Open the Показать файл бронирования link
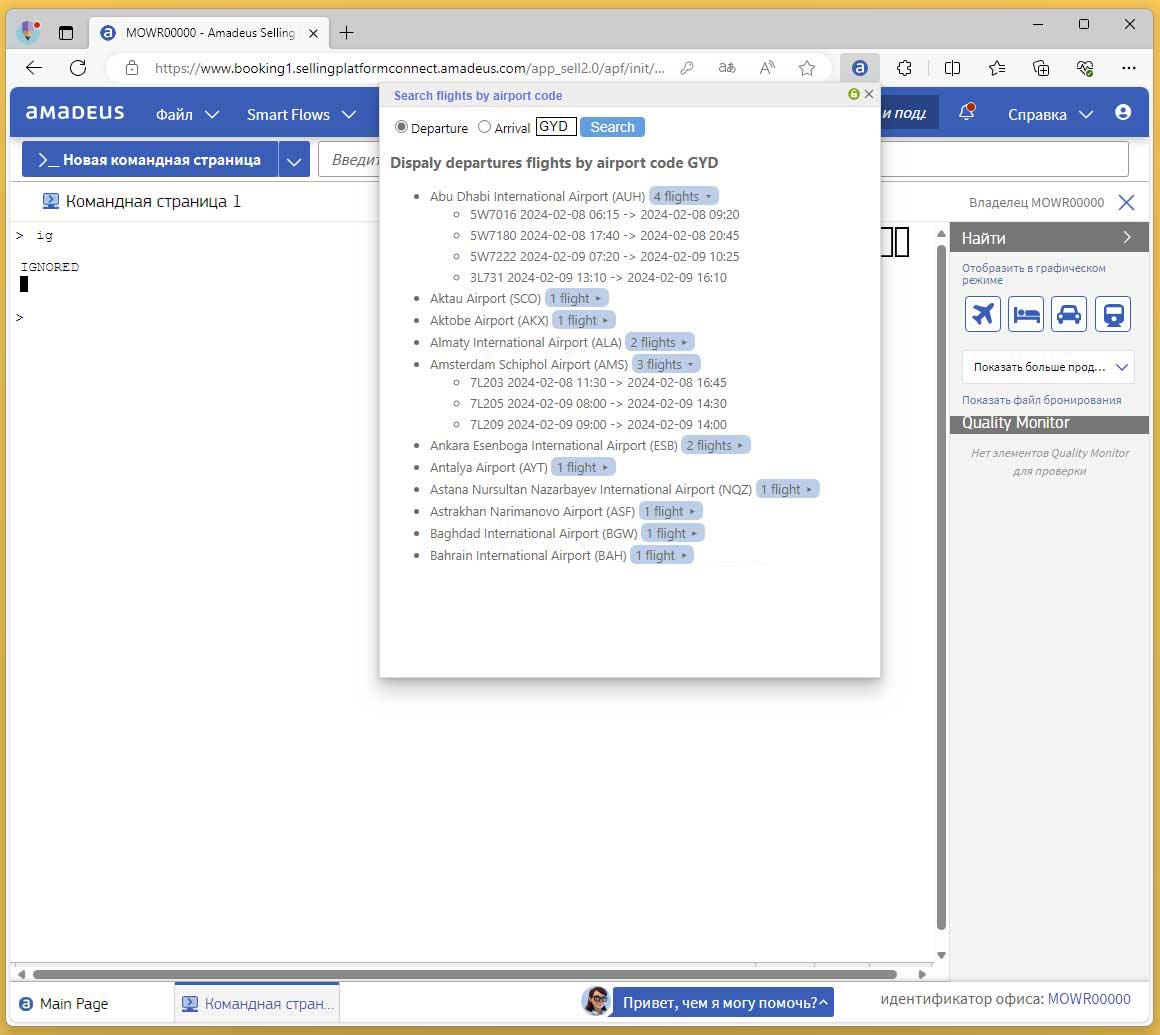Image resolution: width=1160 pixels, height=1035 pixels. (x=1041, y=400)
